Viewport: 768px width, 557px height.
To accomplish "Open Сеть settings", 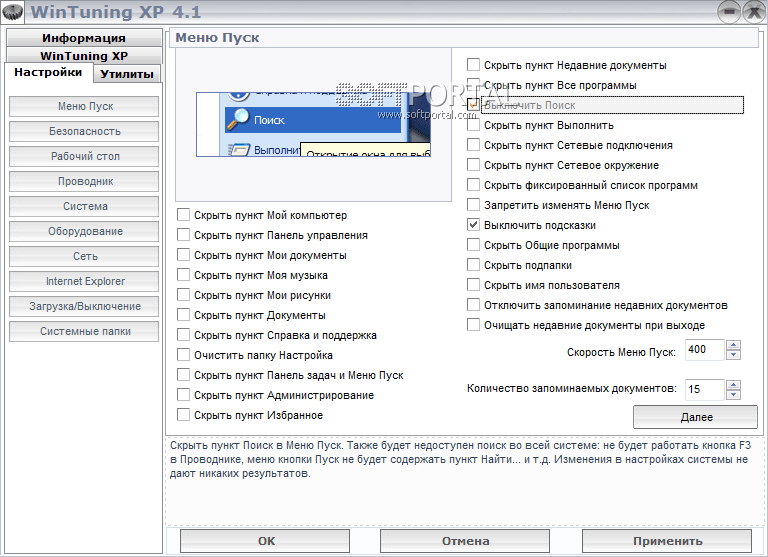I will click(84, 256).
